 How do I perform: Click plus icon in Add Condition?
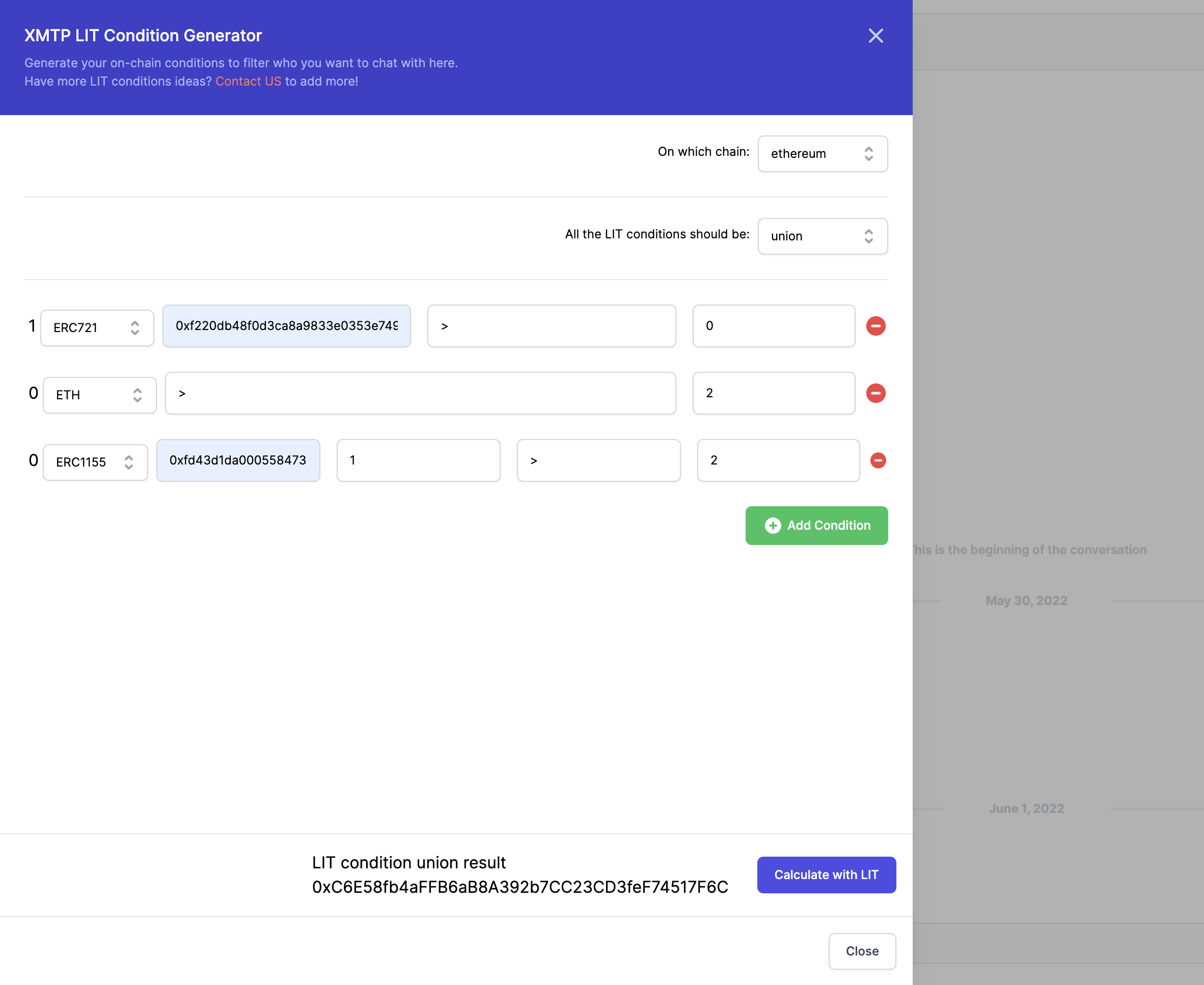pyautogui.click(x=772, y=526)
